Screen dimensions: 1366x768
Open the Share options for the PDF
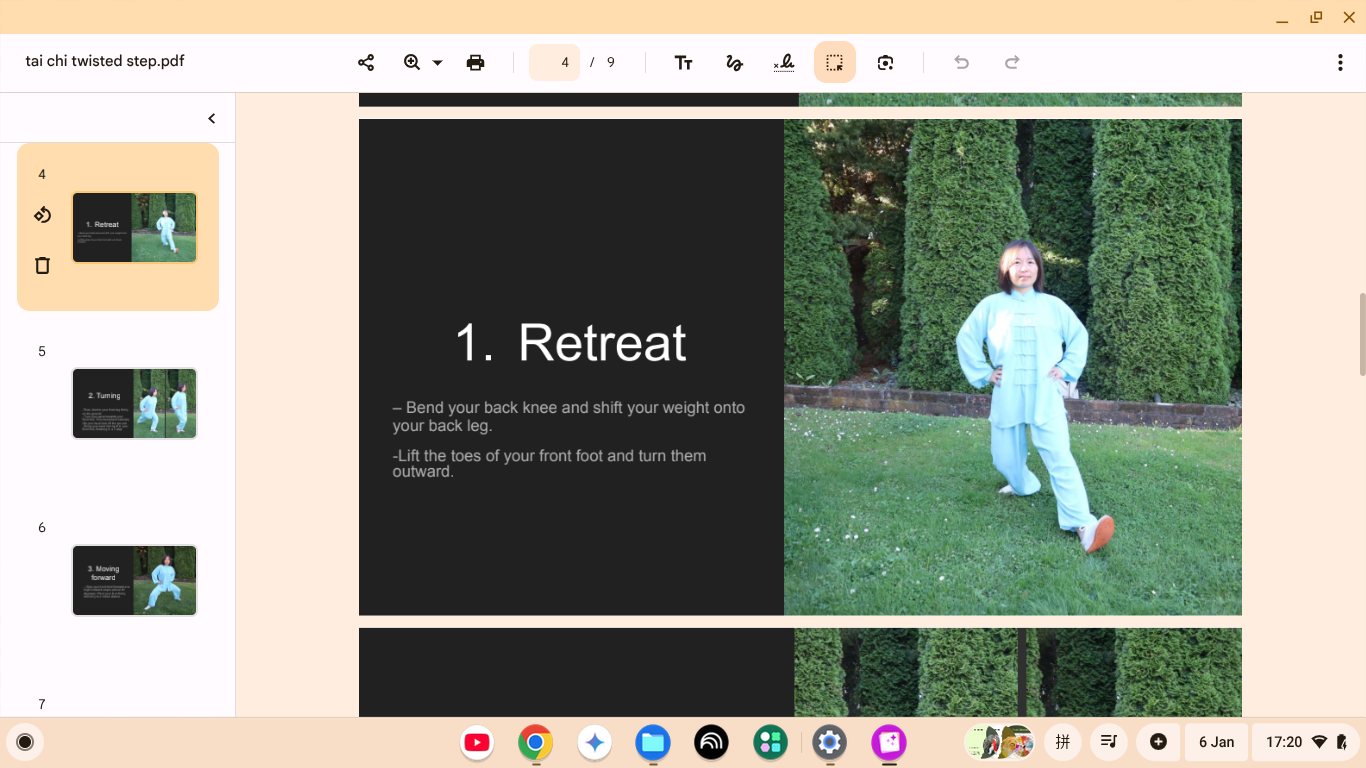coord(365,61)
